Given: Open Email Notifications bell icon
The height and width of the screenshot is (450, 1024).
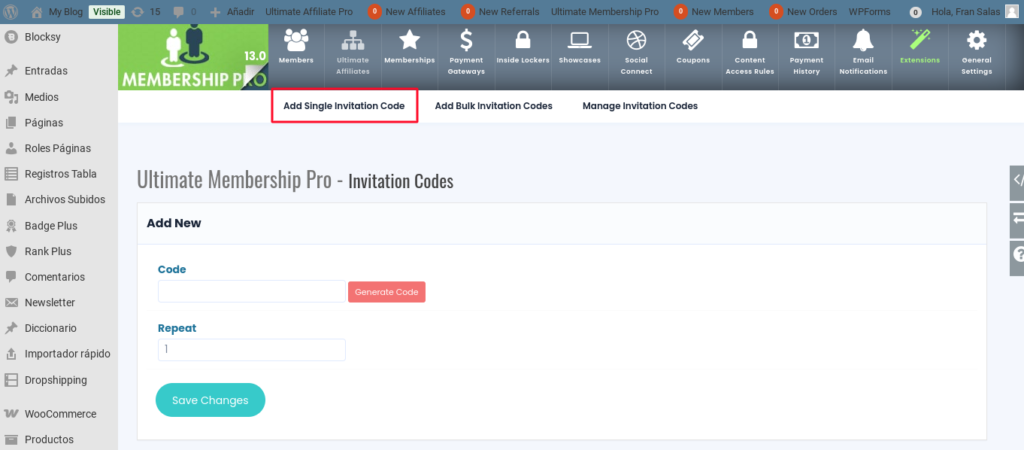Looking at the screenshot, I should [863, 40].
